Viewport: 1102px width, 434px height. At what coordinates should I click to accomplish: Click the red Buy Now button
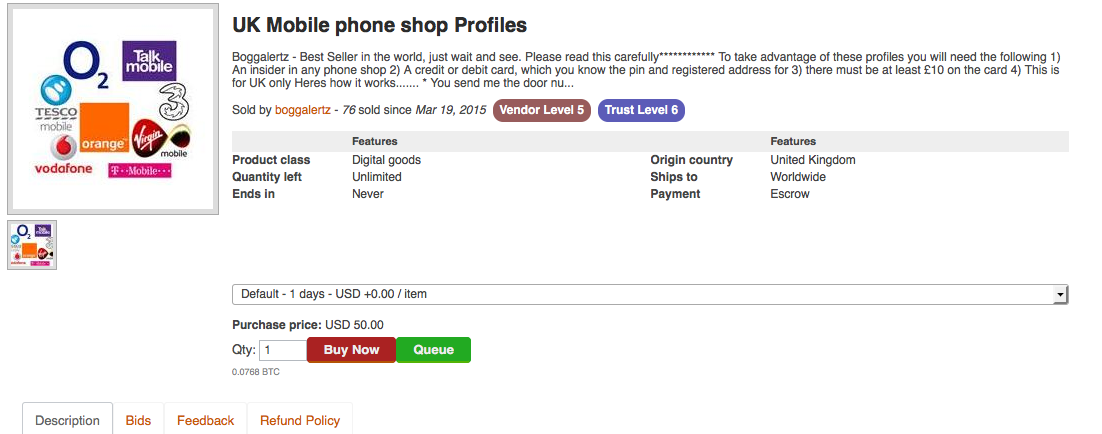pyautogui.click(x=351, y=350)
